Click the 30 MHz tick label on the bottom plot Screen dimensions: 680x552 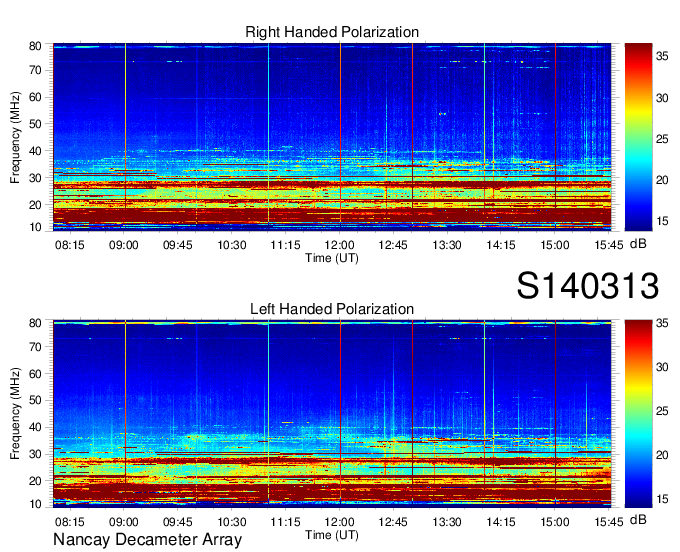point(35,454)
